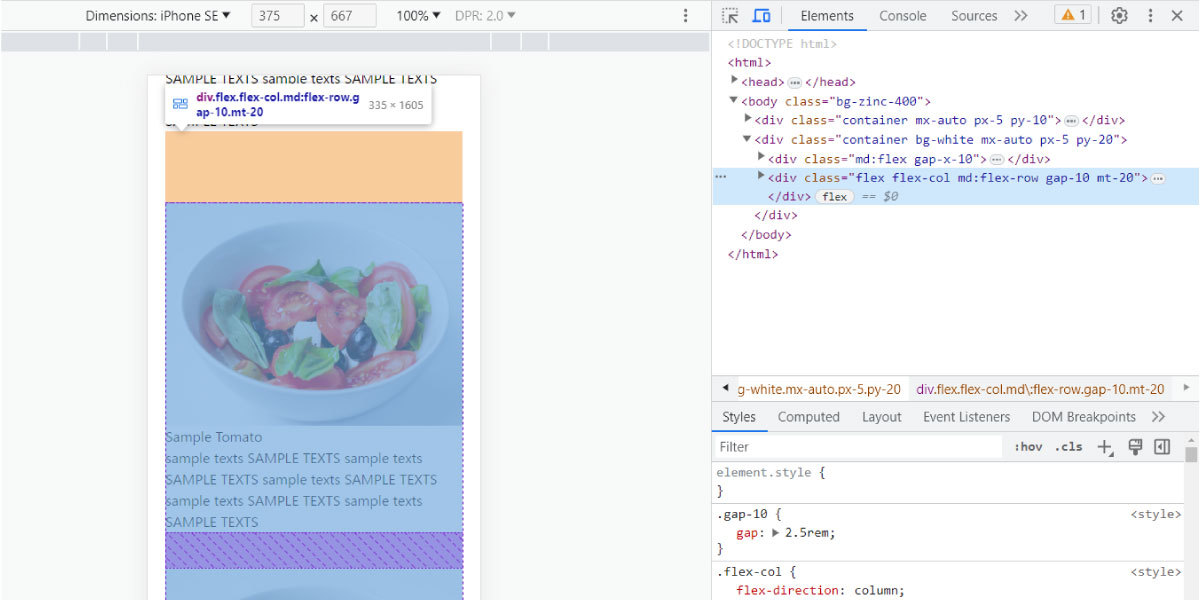Click the styles Filter input field

(x=858, y=447)
